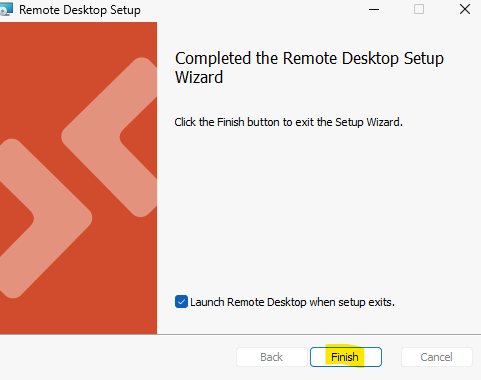Click the 'Remote Desktop Setup' title bar text

pyautogui.click(x=80, y=10)
